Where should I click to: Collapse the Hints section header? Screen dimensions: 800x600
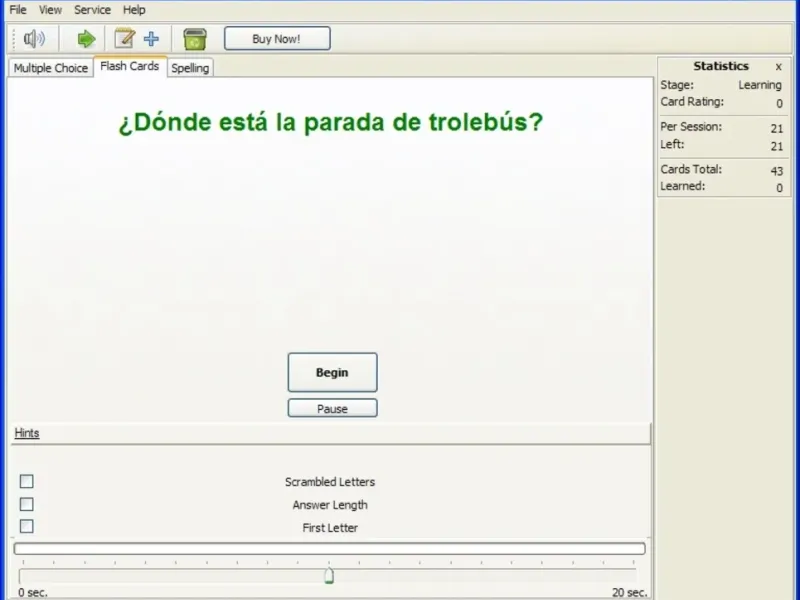click(27, 433)
